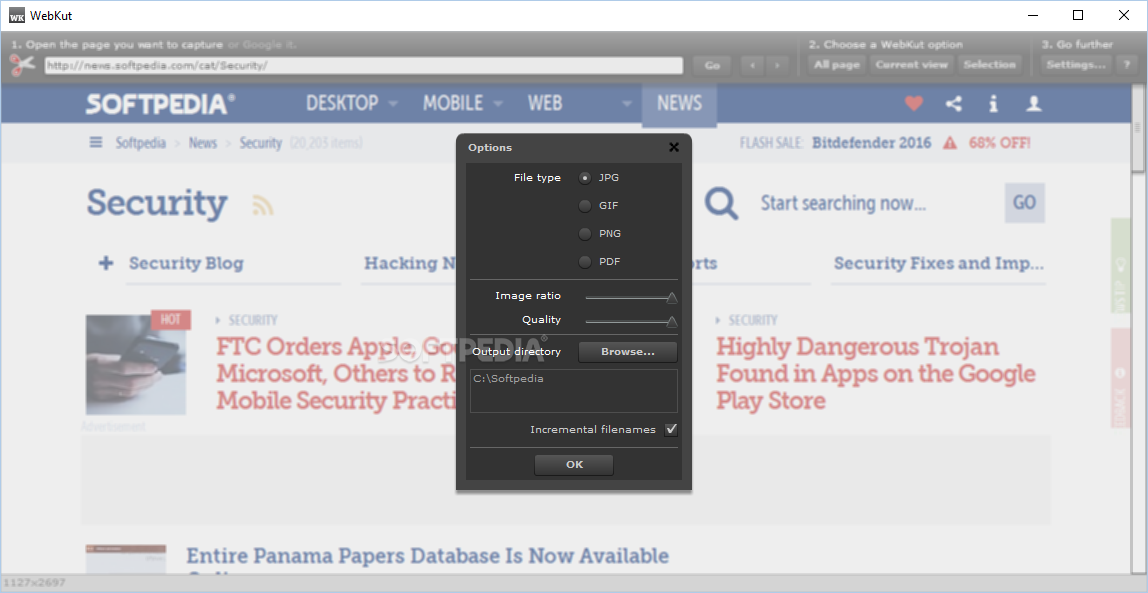Select GIF file type
This screenshot has height=593, width=1148.
[585, 206]
